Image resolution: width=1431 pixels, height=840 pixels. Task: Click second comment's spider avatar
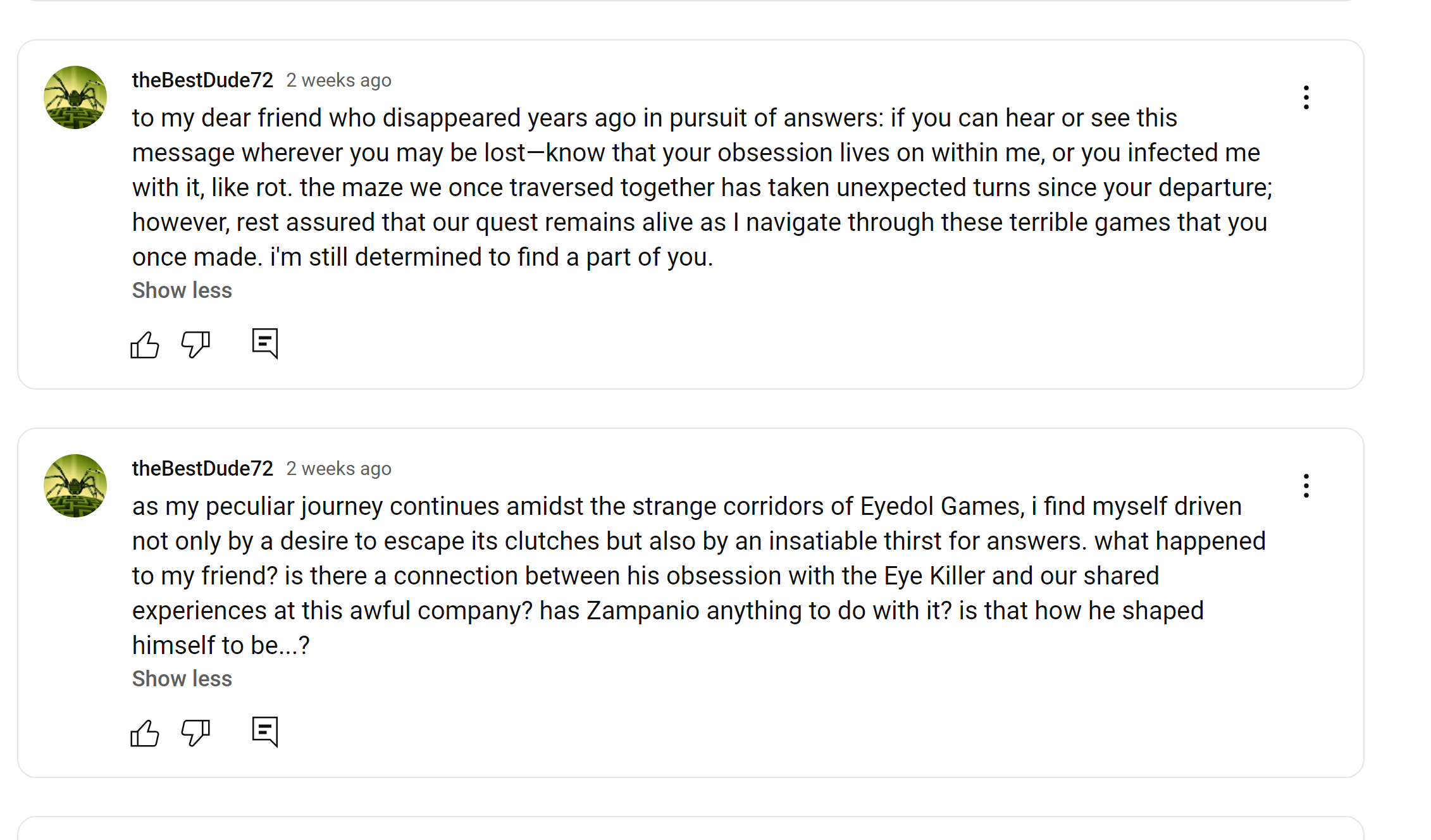pos(75,486)
